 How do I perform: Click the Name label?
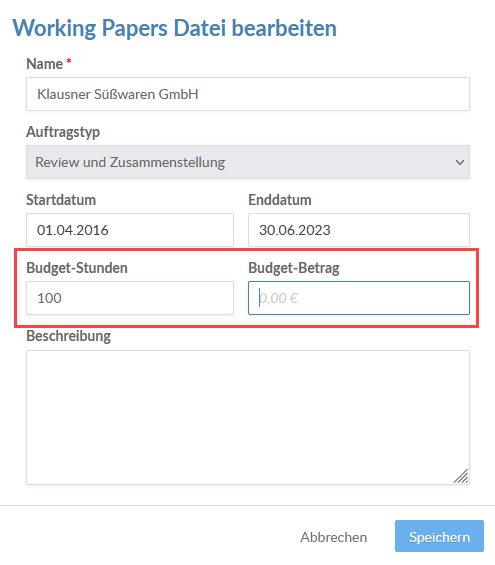click(x=44, y=64)
